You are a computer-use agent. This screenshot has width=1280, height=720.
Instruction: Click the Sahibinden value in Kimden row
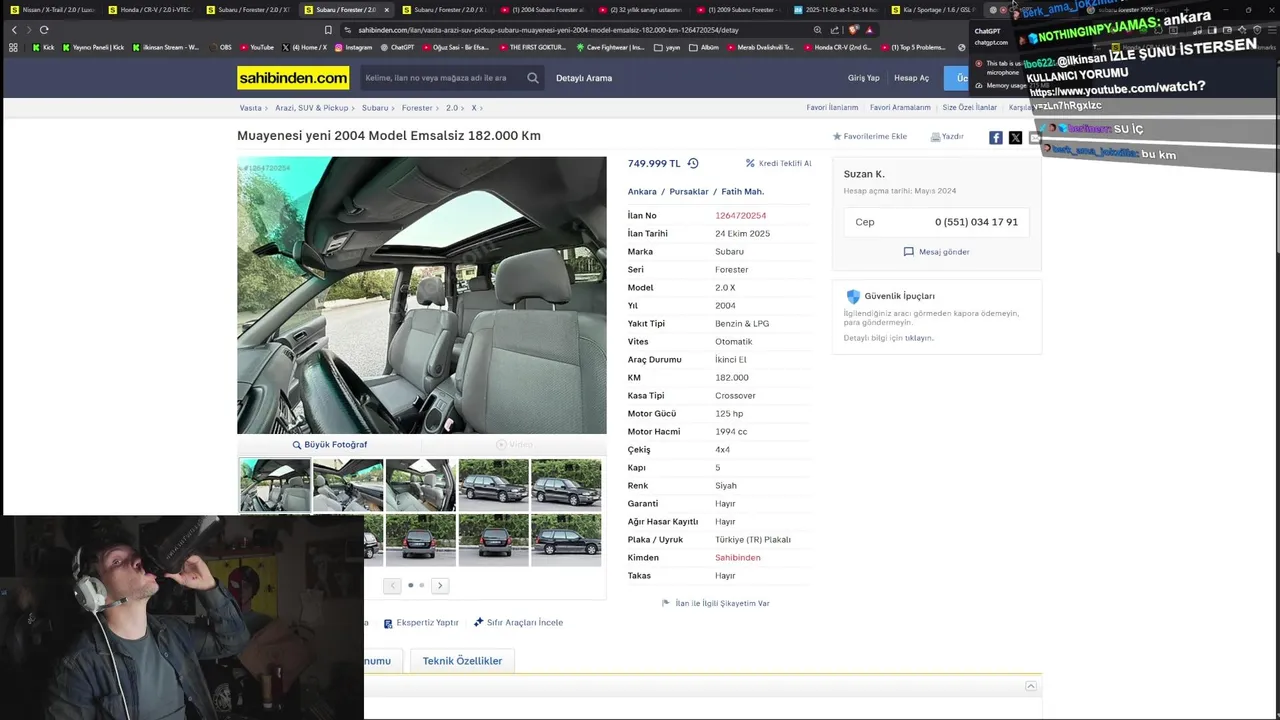(738, 558)
